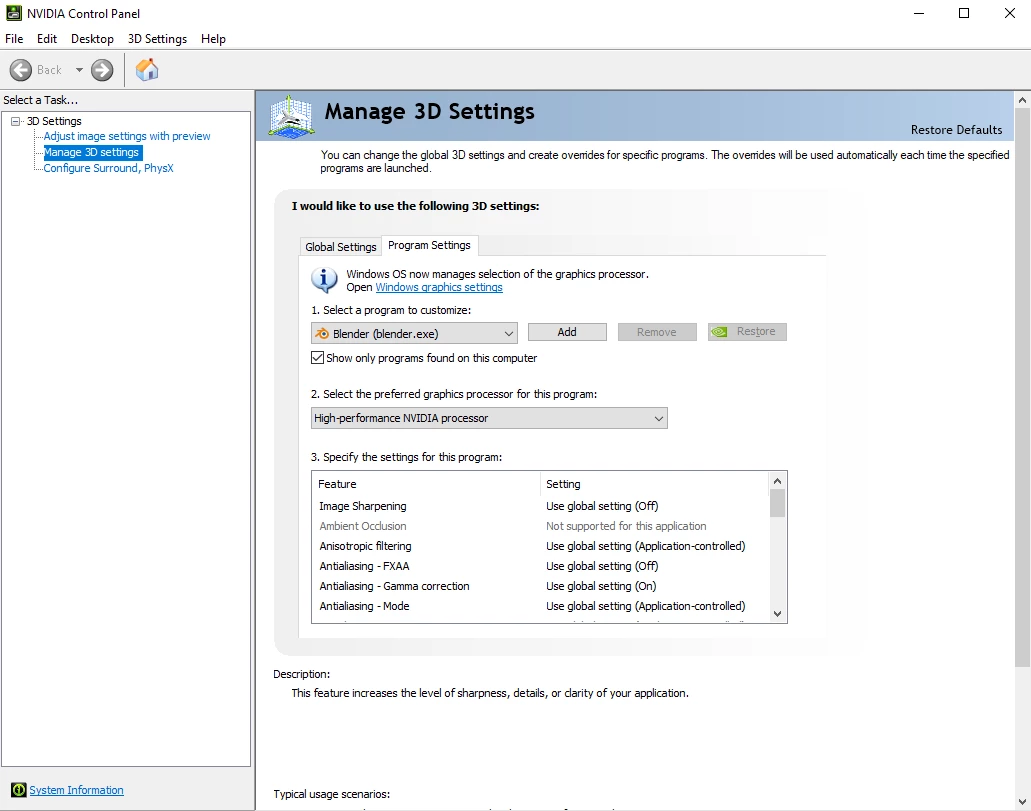Toggle Show only programs found on this computer
1031x811 pixels.
click(318, 358)
